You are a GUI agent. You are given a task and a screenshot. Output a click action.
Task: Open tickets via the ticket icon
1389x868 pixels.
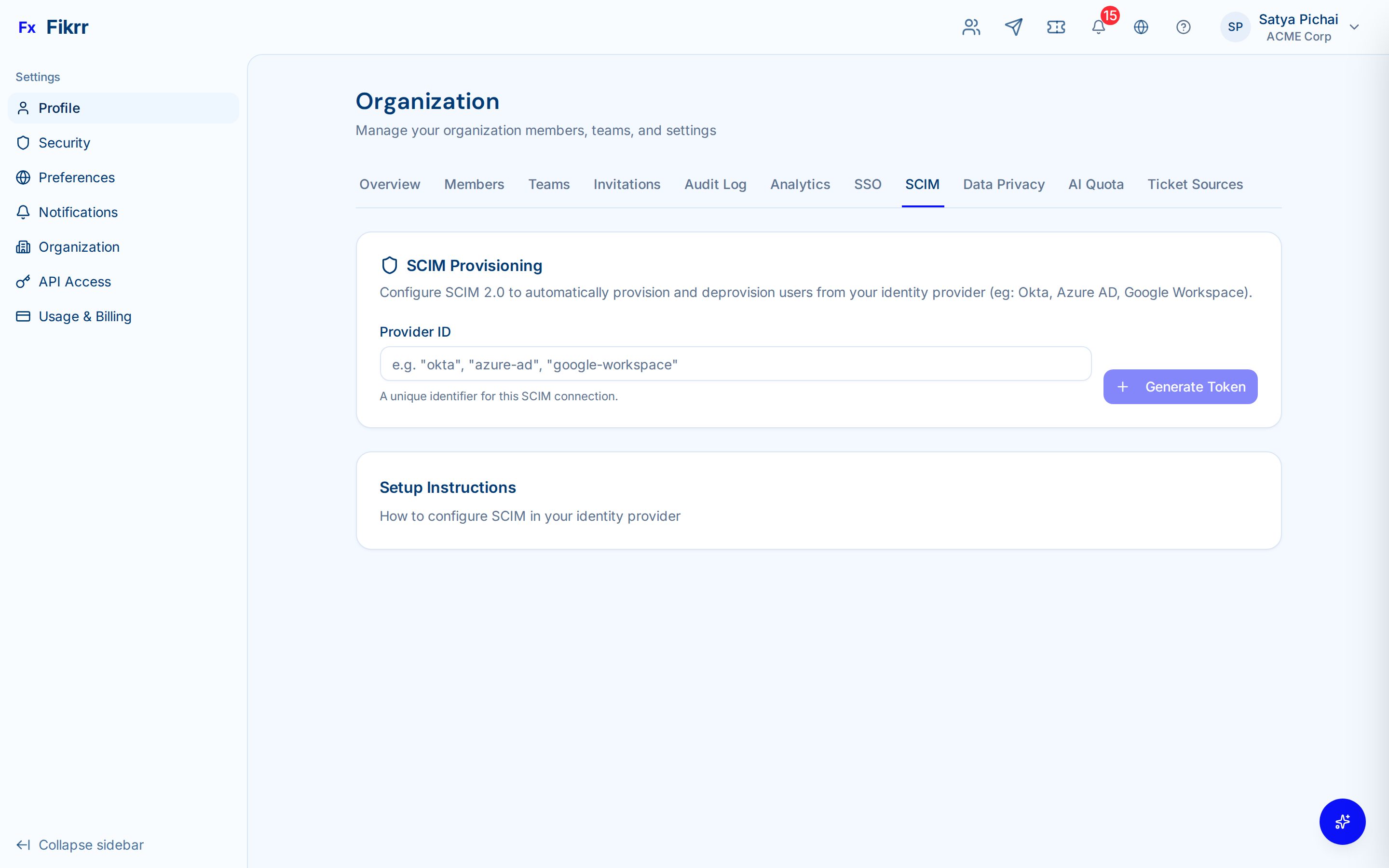click(x=1056, y=27)
